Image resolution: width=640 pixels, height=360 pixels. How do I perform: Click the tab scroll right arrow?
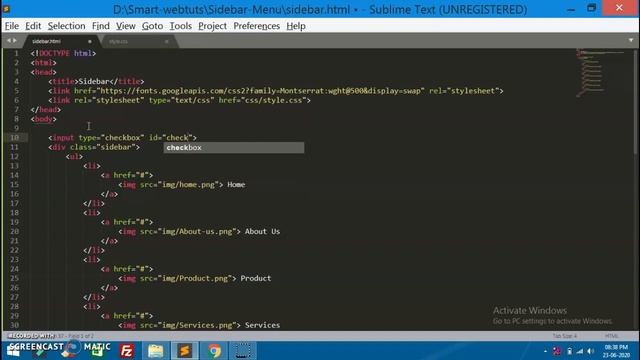[x=15, y=40]
